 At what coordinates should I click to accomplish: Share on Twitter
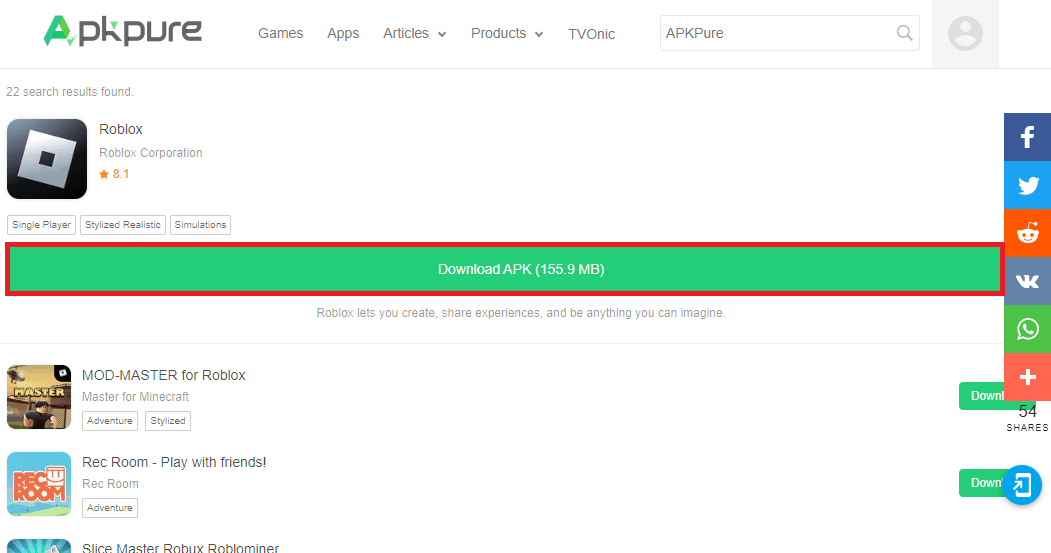click(x=1028, y=185)
